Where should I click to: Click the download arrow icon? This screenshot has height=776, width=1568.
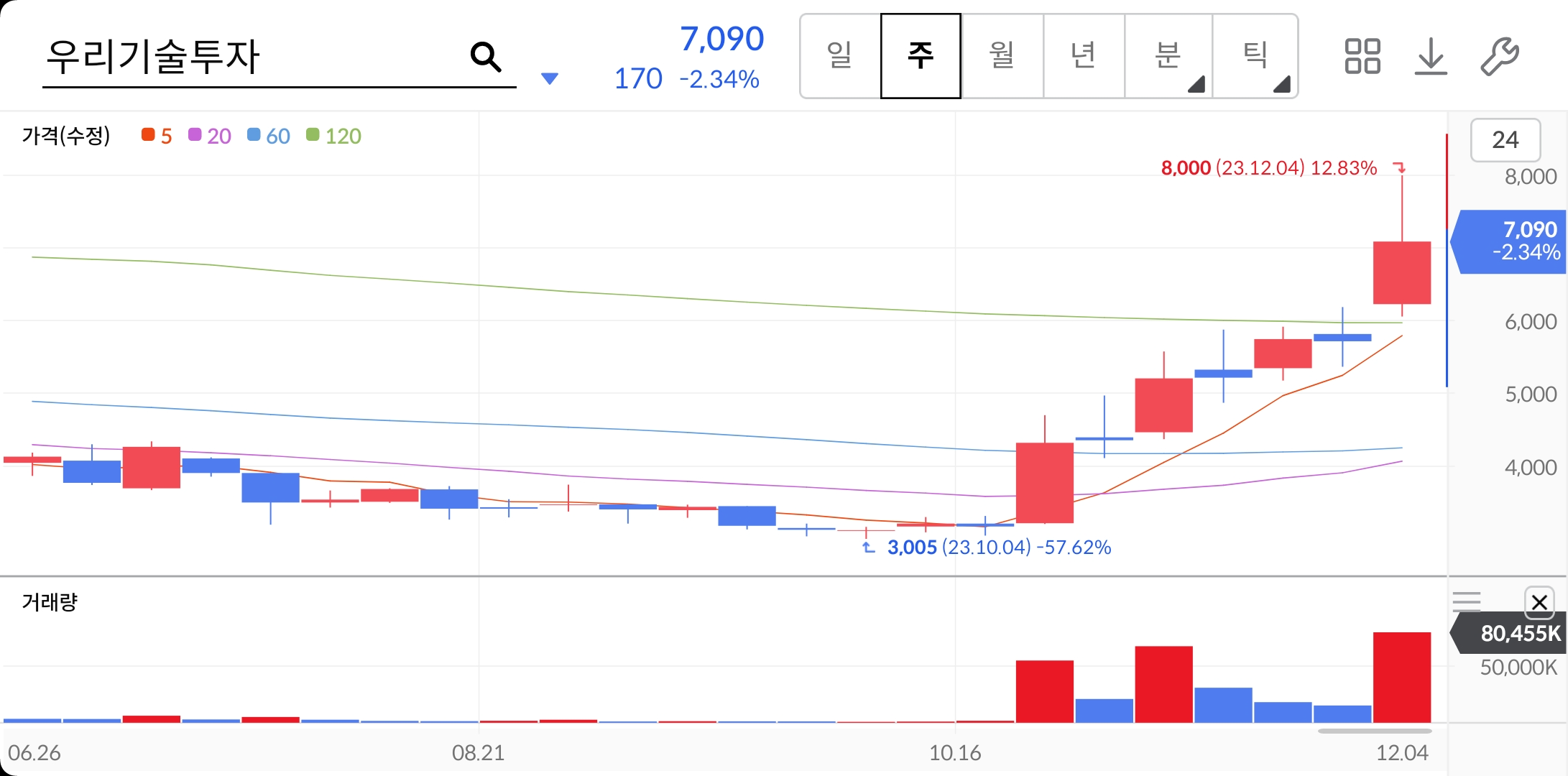[x=1430, y=56]
